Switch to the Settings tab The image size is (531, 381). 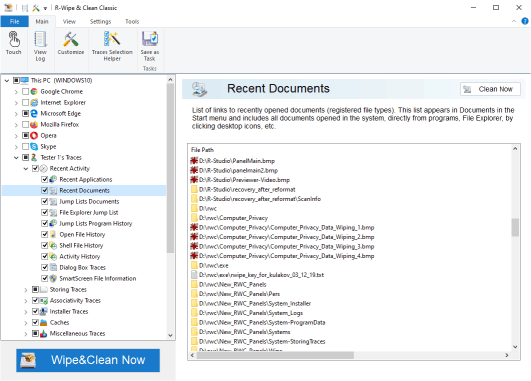[x=100, y=21]
